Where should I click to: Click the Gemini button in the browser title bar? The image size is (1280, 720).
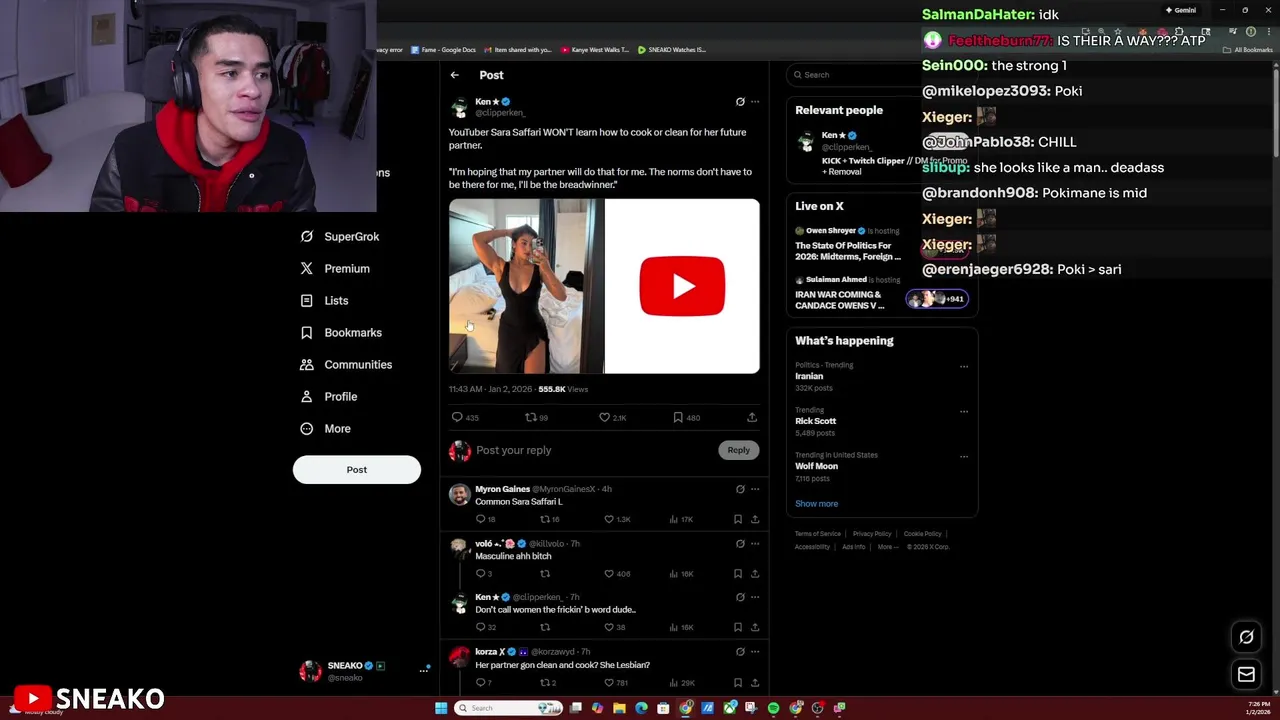coord(1181,10)
